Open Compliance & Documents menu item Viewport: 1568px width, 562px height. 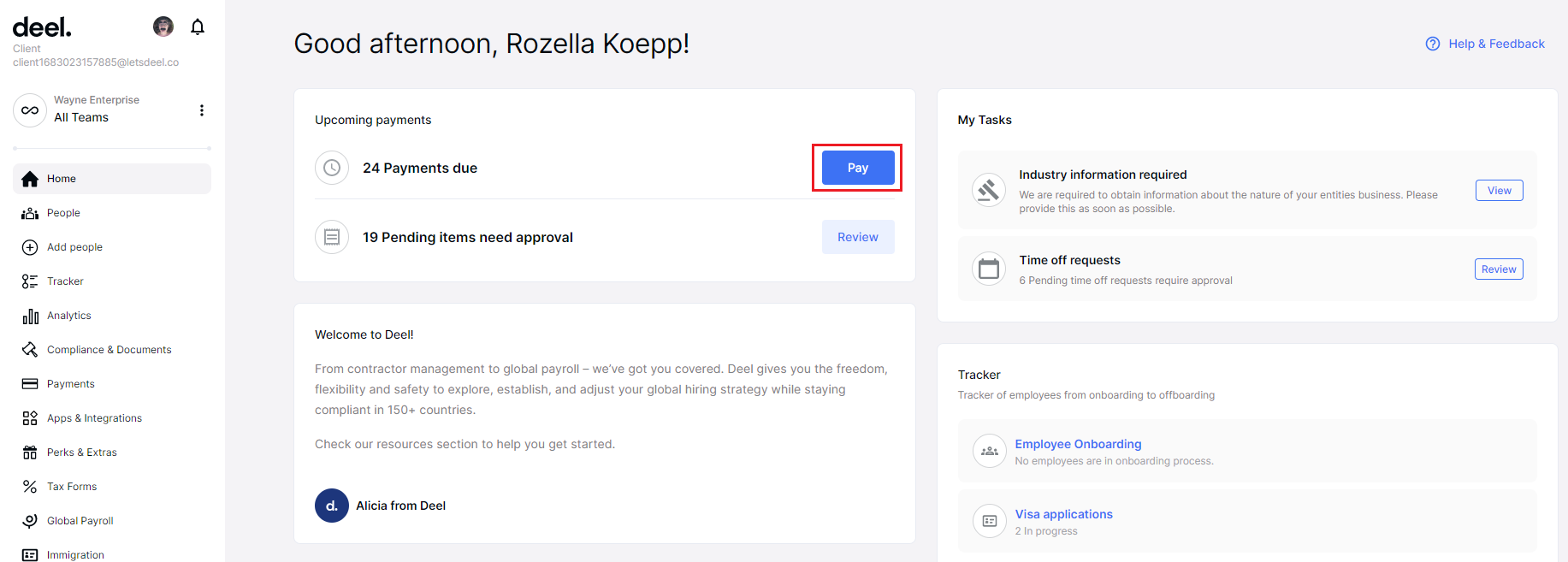coord(112,350)
